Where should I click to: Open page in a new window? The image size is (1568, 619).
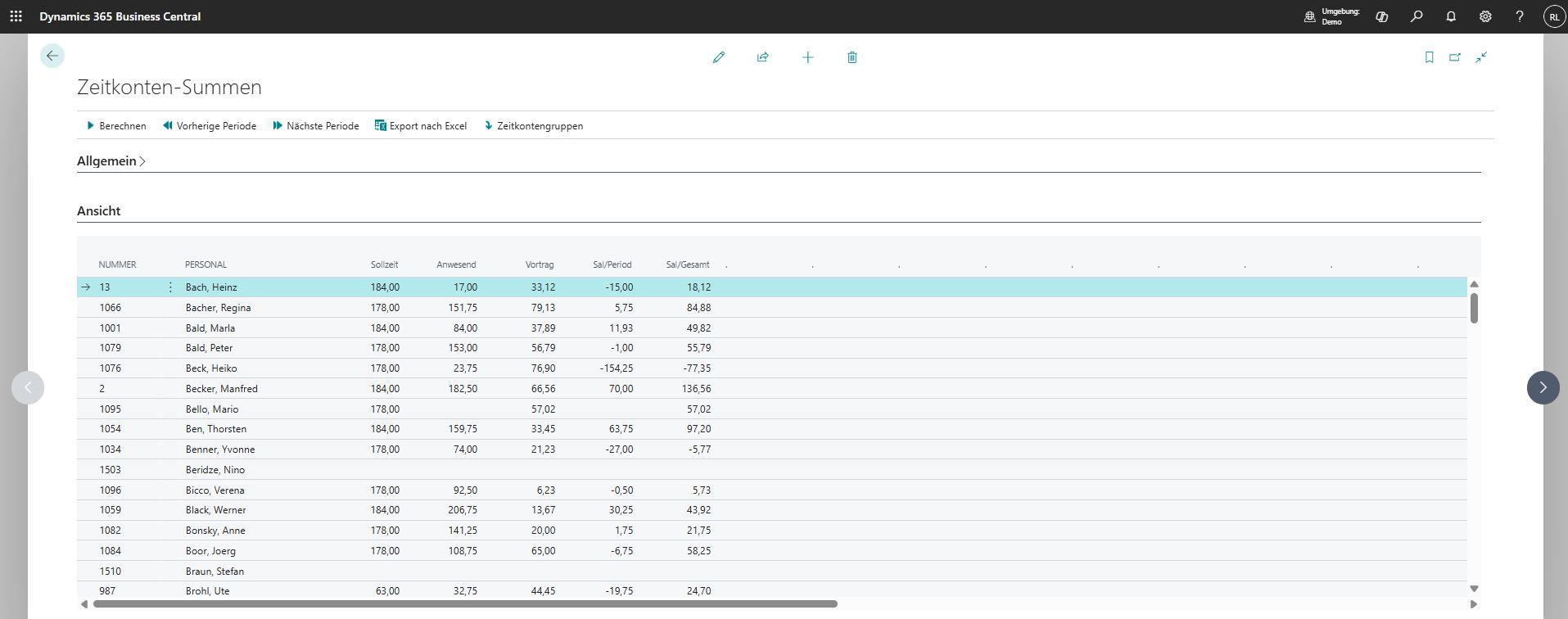[x=1455, y=57]
